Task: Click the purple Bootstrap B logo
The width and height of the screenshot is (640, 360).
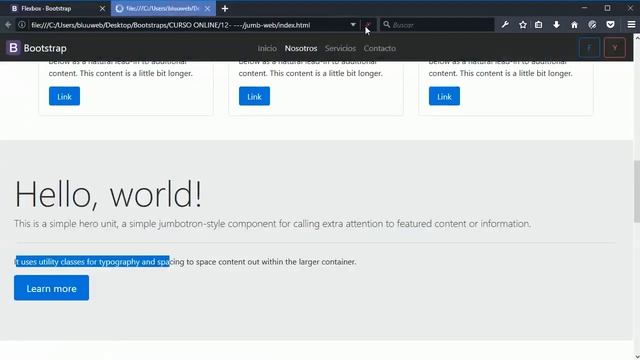Action: (x=13, y=48)
